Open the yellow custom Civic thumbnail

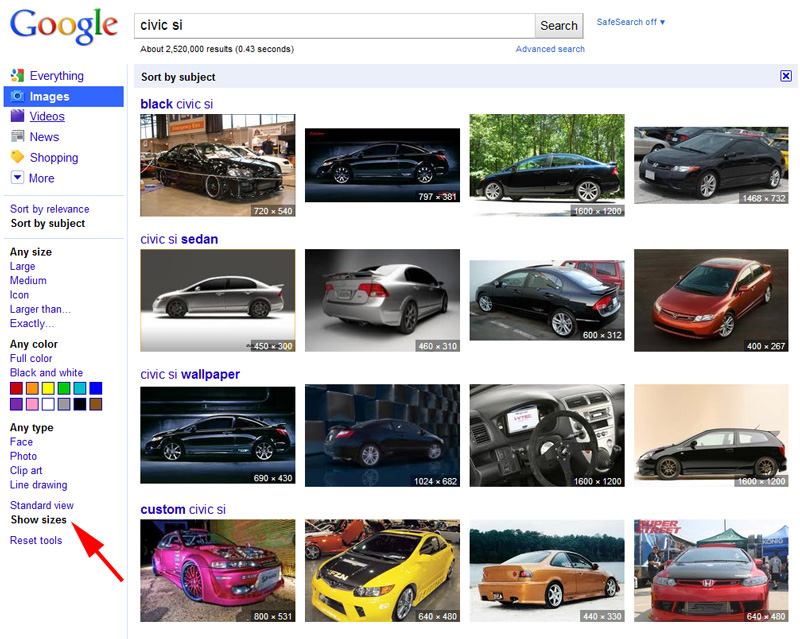tap(383, 571)
